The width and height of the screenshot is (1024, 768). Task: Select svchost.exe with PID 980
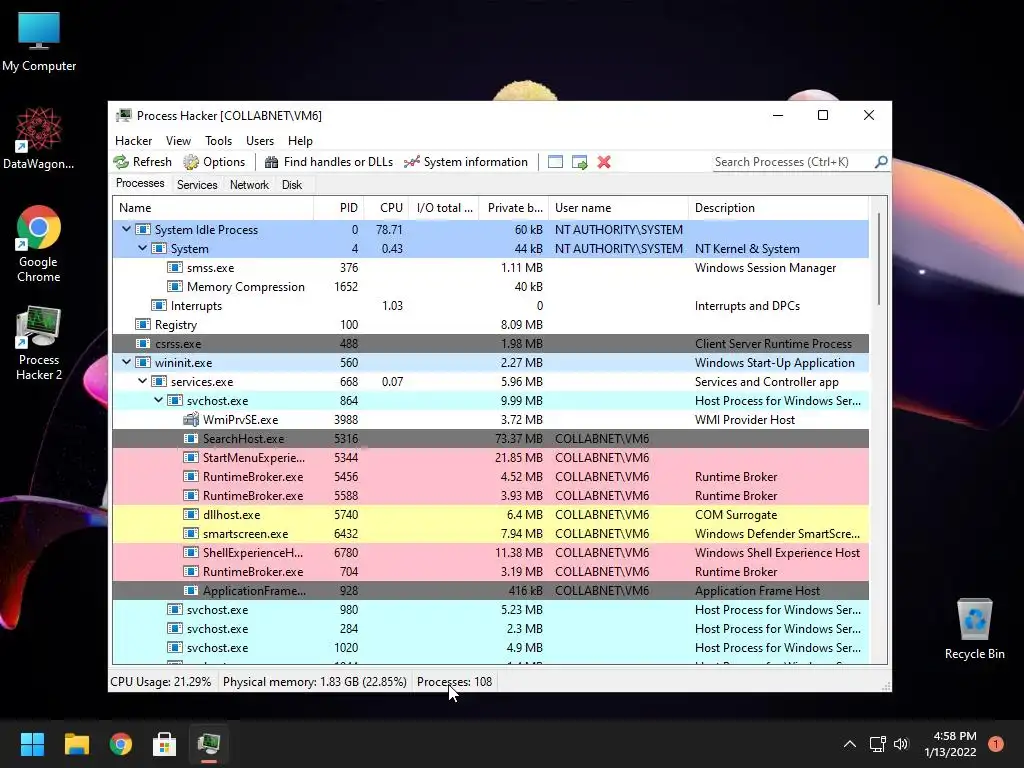coord(490,609)
